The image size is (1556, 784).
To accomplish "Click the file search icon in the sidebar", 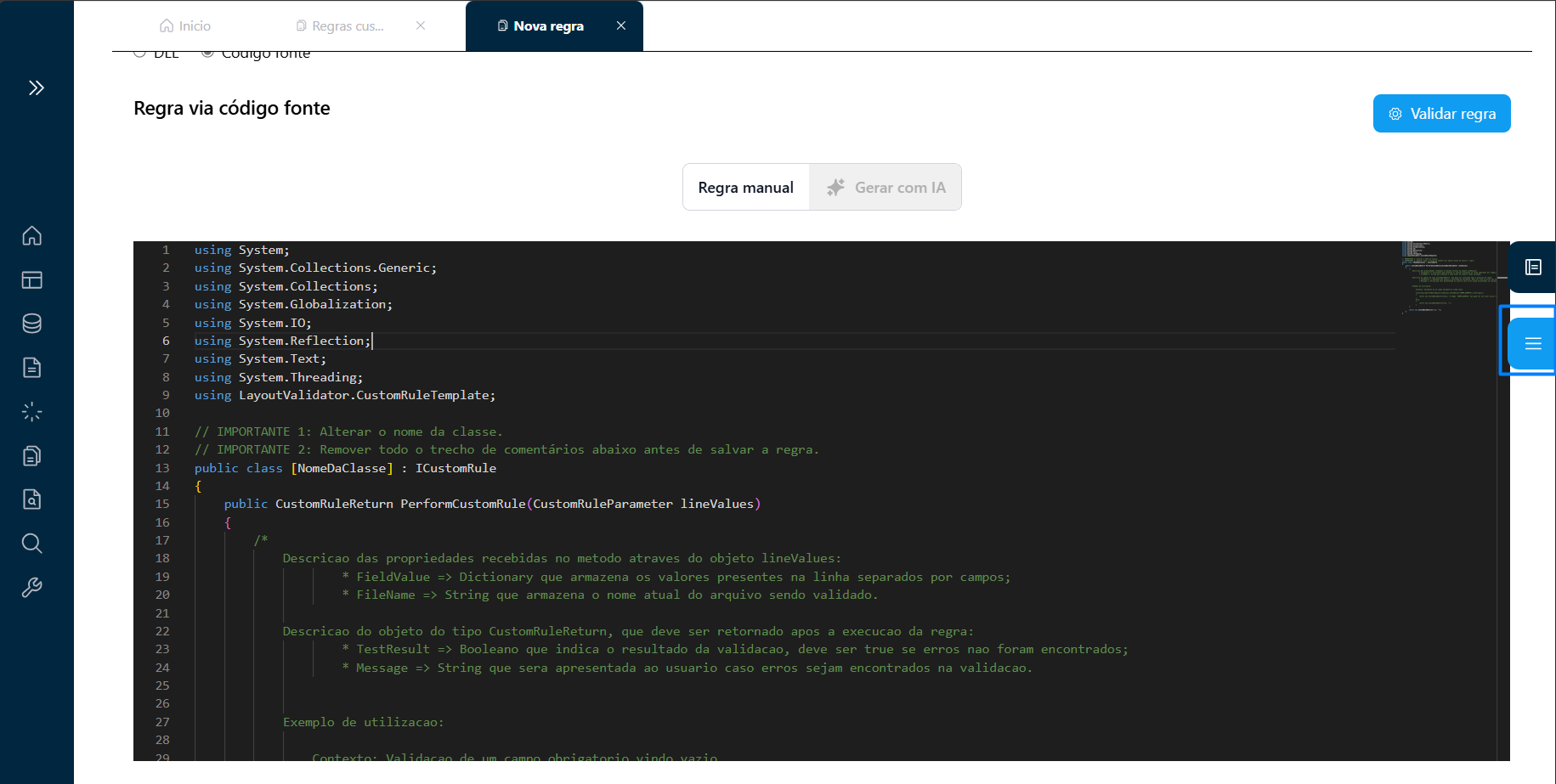I will [x=32, y=499].
